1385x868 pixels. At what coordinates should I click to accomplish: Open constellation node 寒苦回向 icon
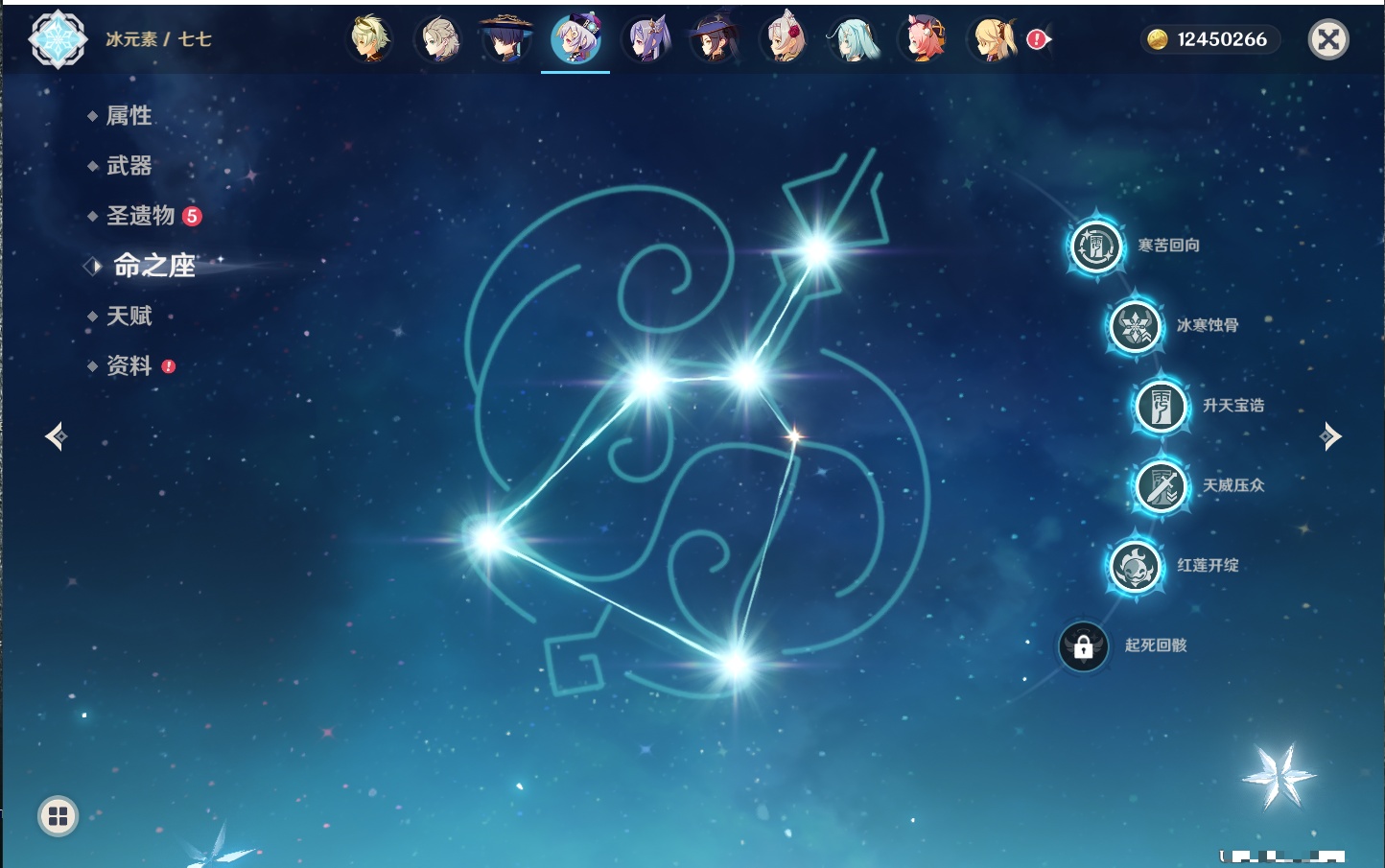[1095, 246]
